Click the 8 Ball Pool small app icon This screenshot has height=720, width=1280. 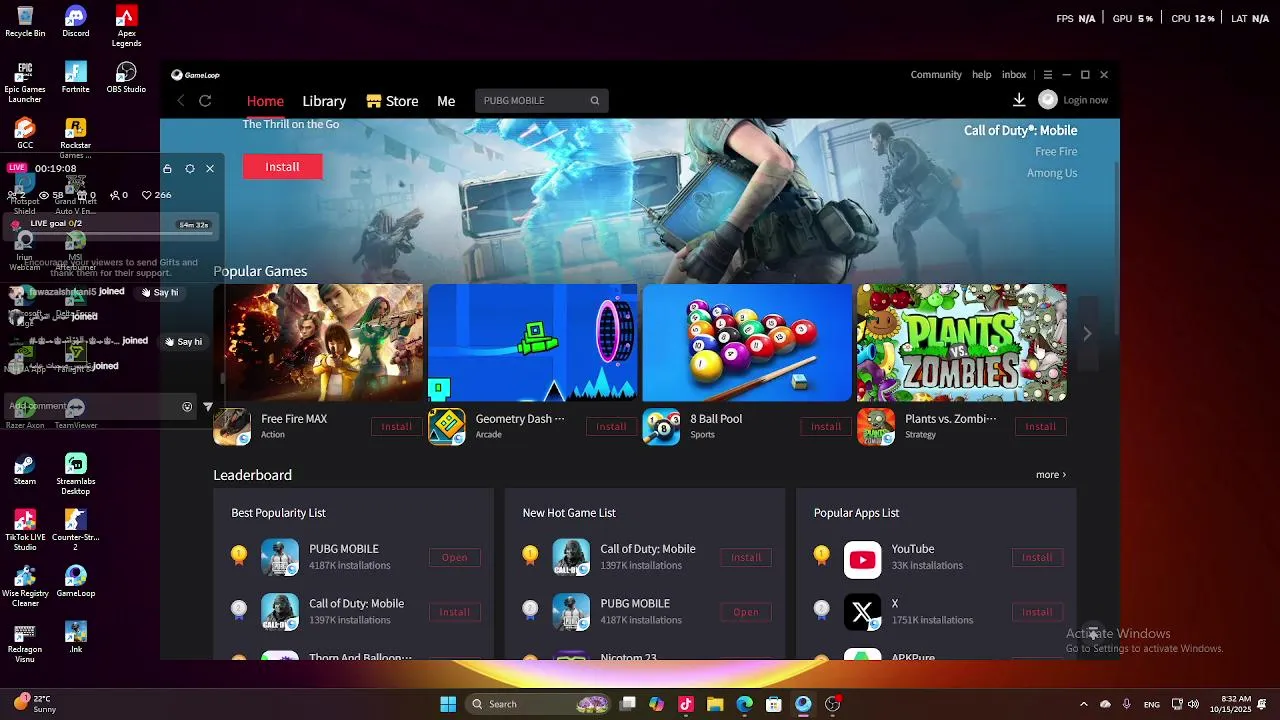click(661, 427)
